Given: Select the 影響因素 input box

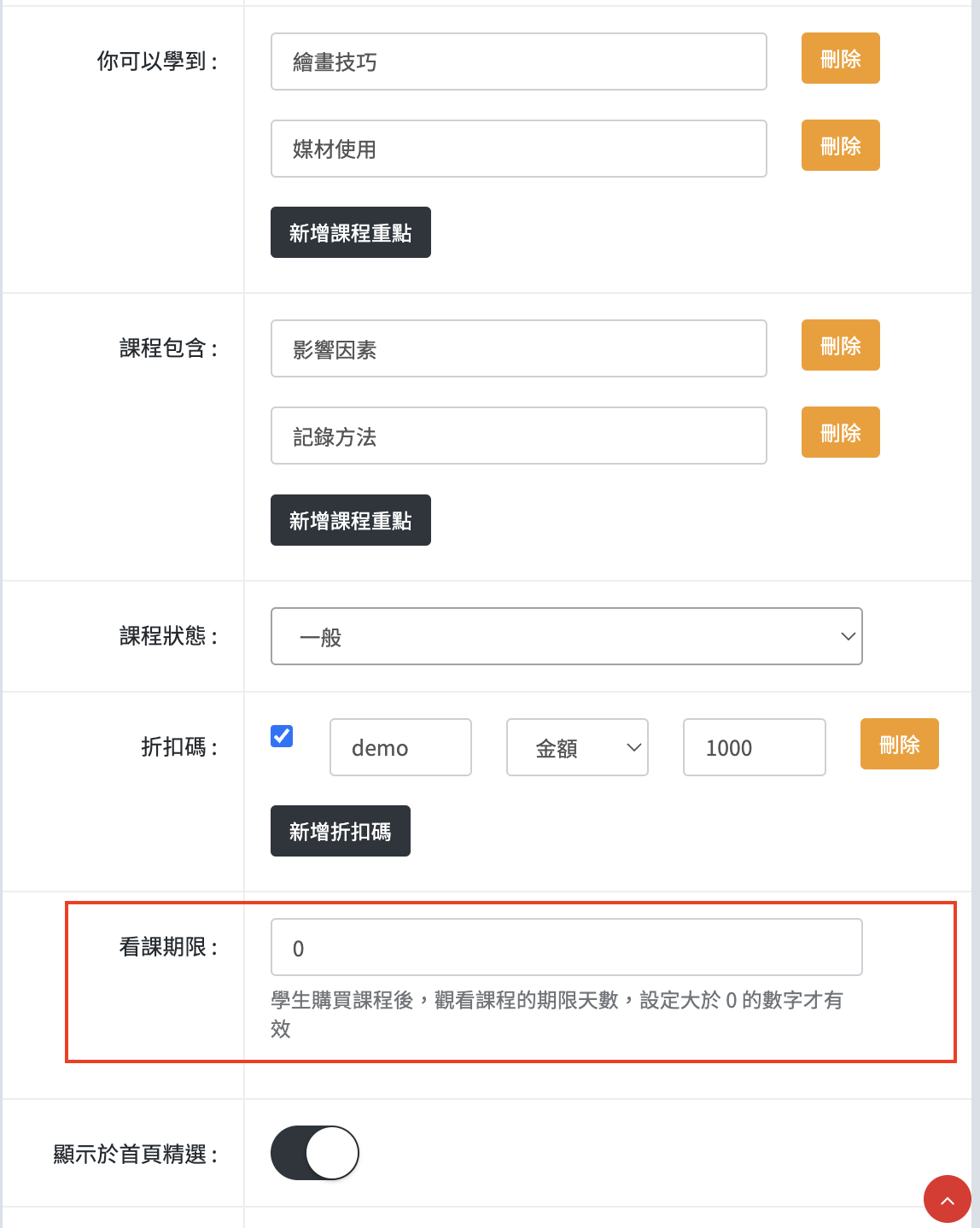Looking at the screenshot, I should [518, 348].
